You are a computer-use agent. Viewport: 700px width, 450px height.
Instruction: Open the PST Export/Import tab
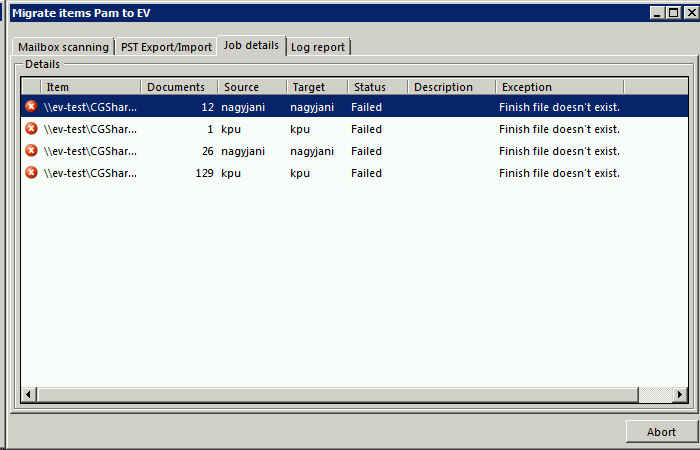pyautogui.click(x=165, y=47)
